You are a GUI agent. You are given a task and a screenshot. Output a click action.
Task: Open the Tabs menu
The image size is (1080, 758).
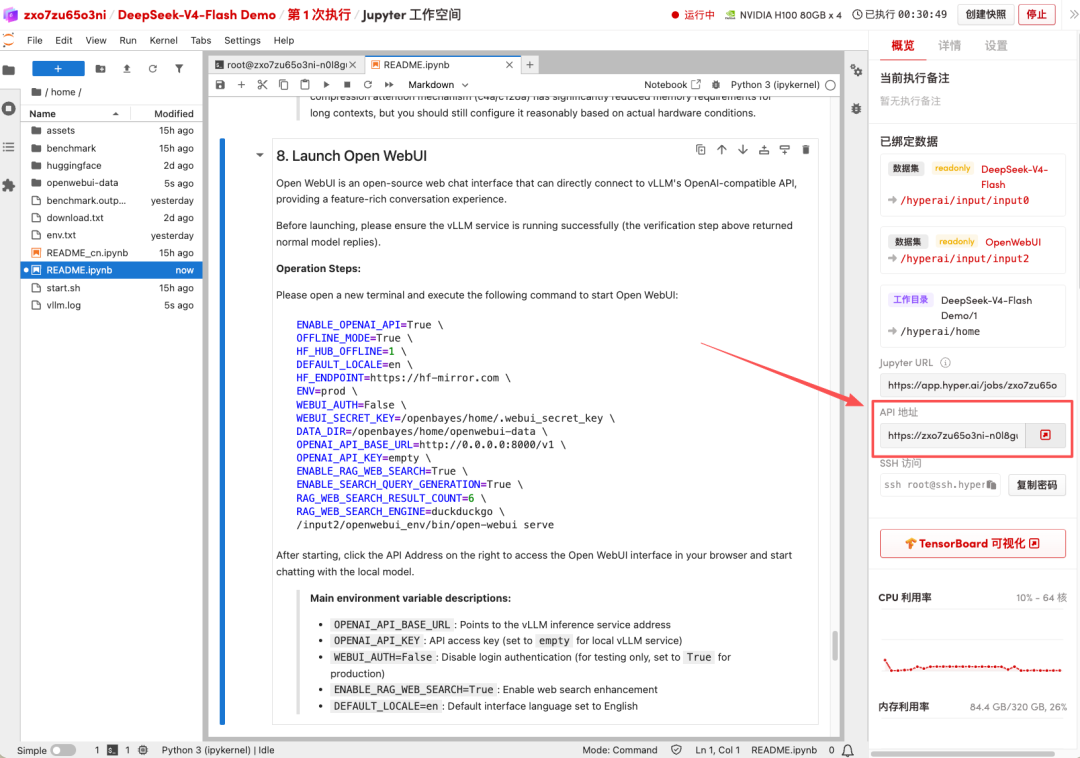pos(200,41)
